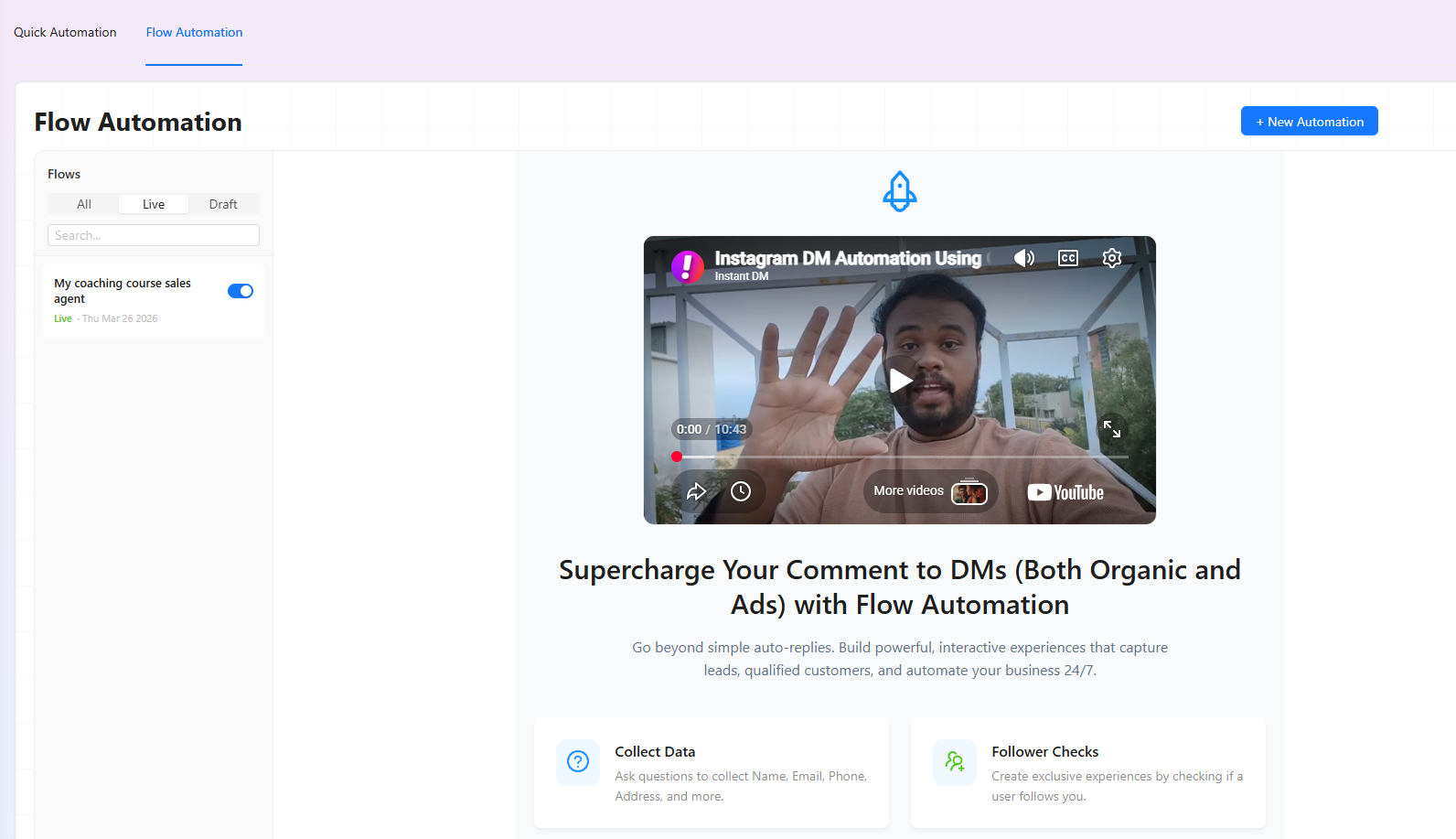Click the New Automation button
The image size is (1456, 839).
pos(1309,122)
